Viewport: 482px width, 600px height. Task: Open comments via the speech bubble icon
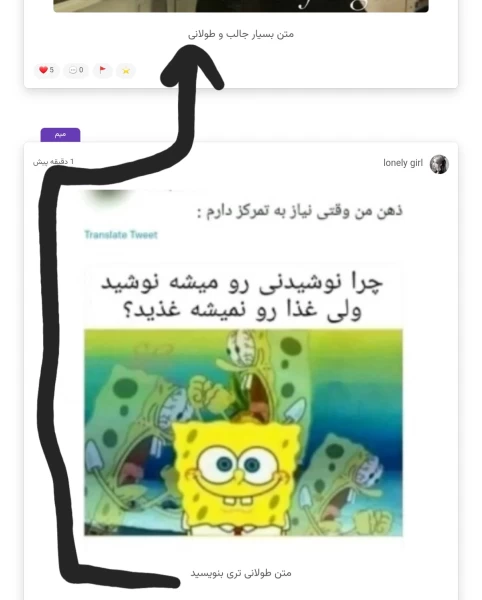coord(73,70)
